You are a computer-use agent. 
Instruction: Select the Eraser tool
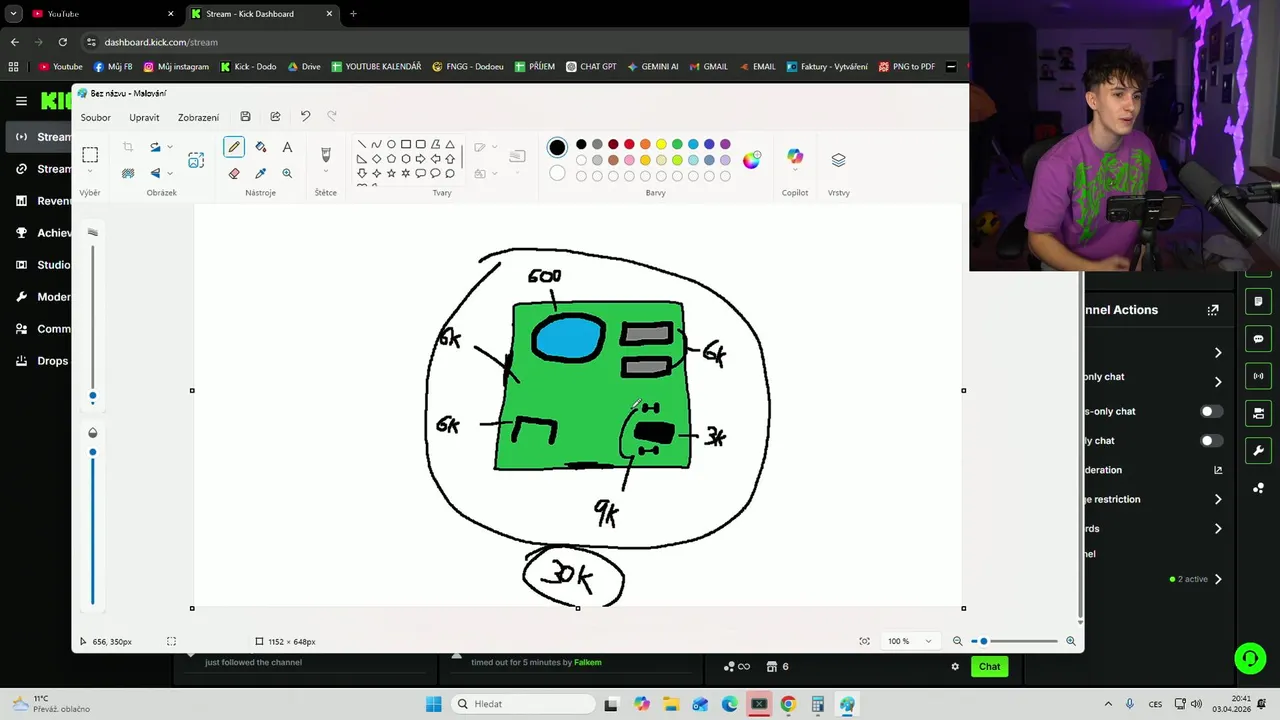click(x=234, y=173)
